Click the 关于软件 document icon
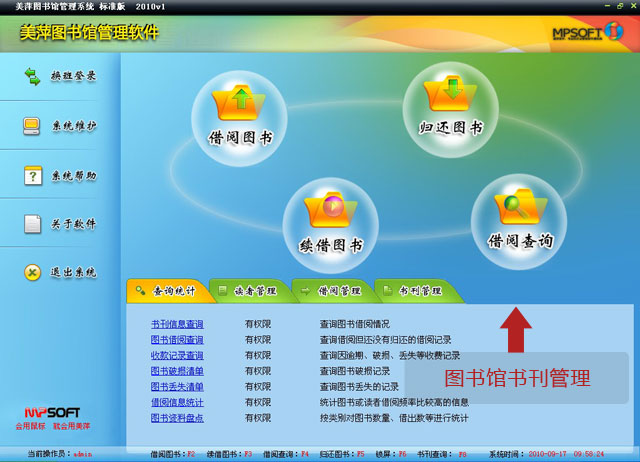 pyautogui.click(x=33, y=224)
